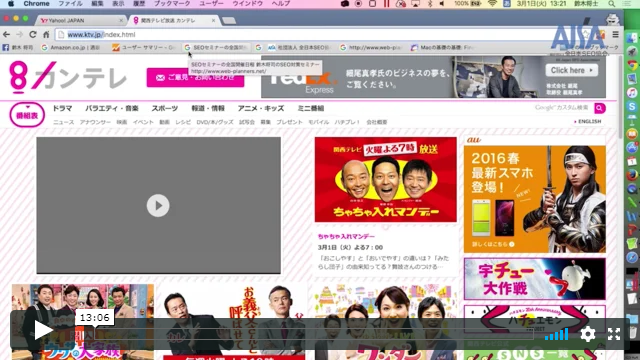Open the Chrome application menu
640x360 pixels.
click(36, 4)
